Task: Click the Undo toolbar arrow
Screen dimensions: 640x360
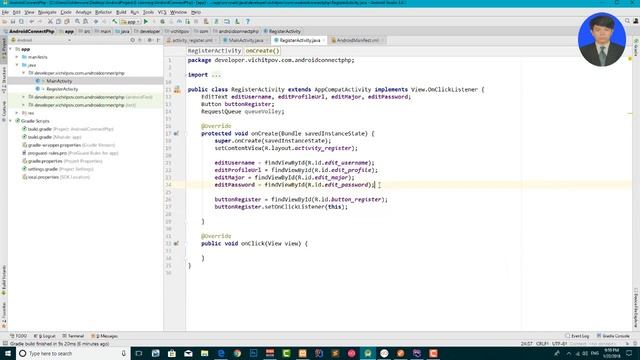Action: pos(31,22)
